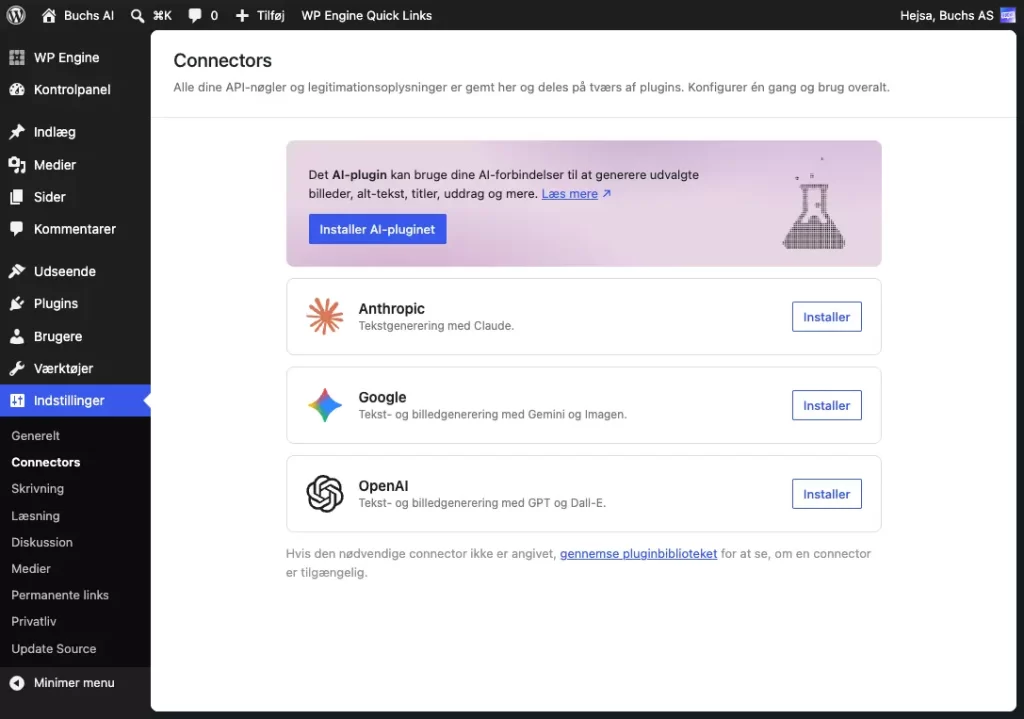Open Medier under Indstillinger submenu
This screenshot has height=719, width=1024.
pos(31,569)
